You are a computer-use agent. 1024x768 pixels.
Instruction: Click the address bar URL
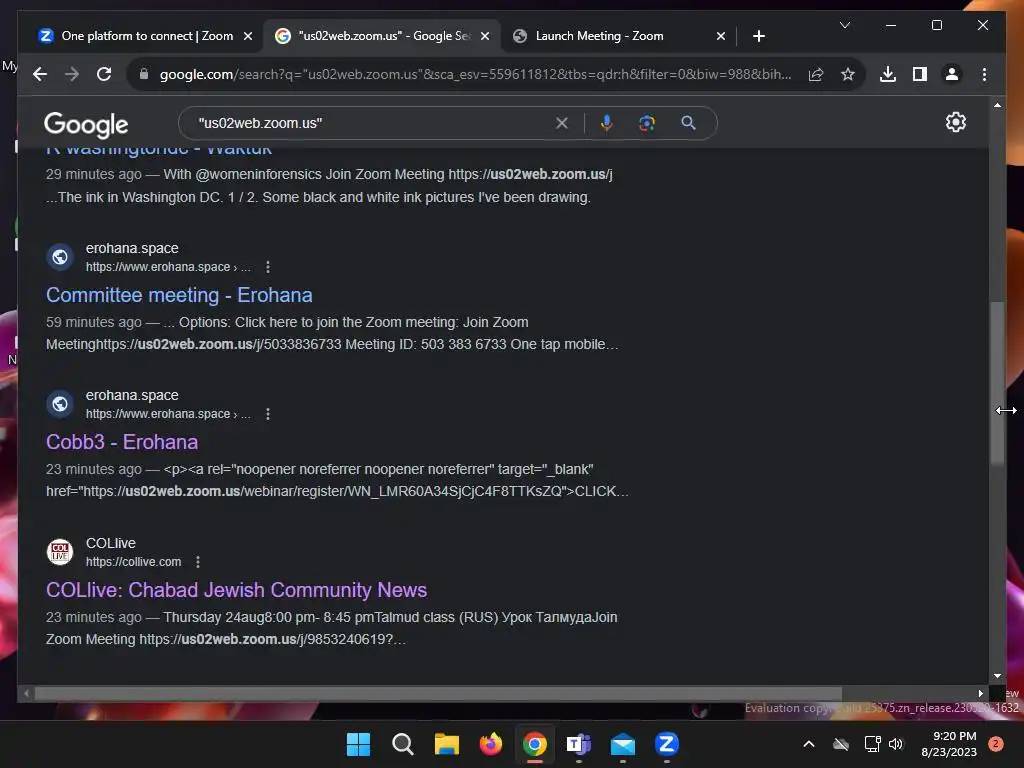pos(475,74)
